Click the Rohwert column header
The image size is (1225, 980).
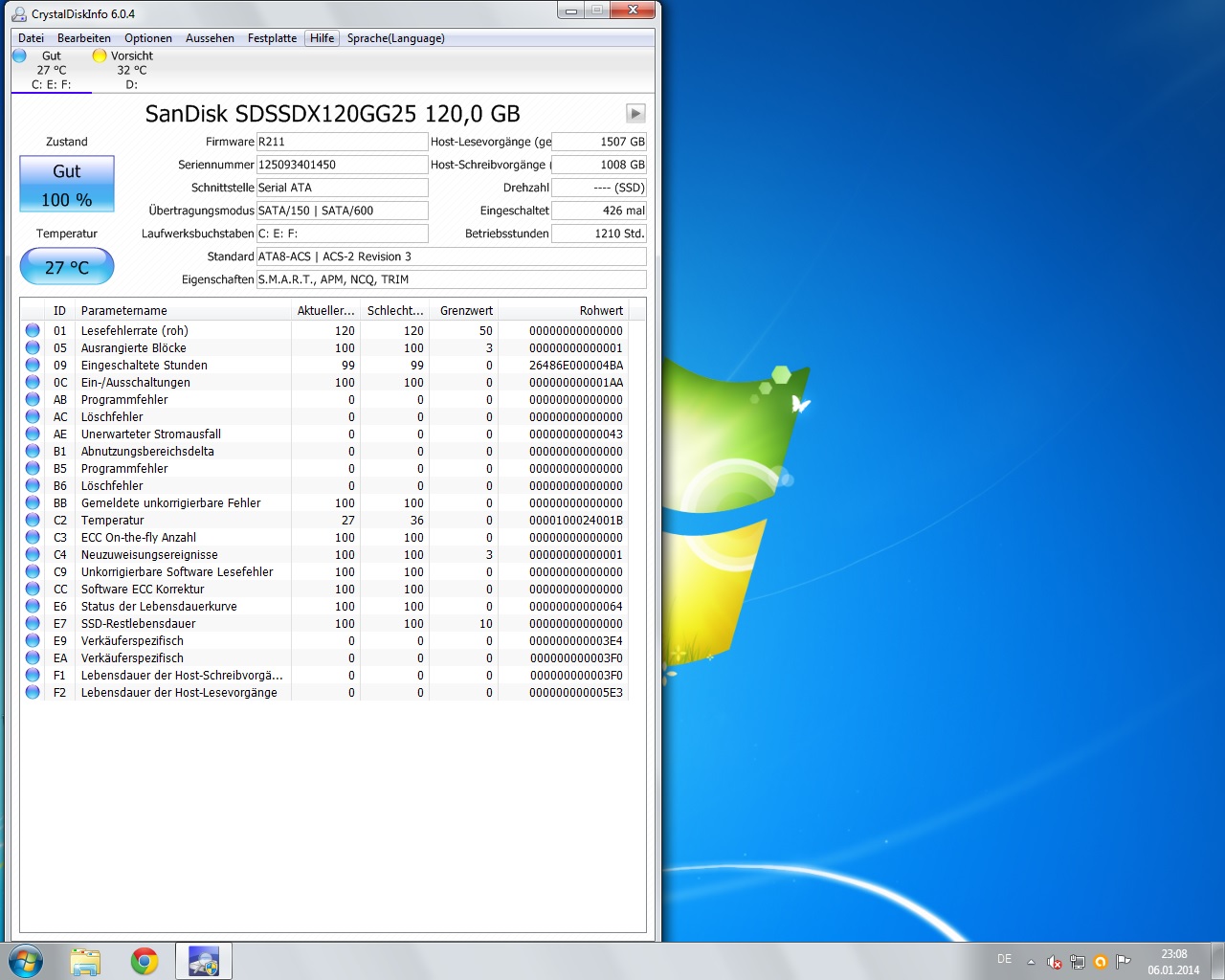(563, 310)
